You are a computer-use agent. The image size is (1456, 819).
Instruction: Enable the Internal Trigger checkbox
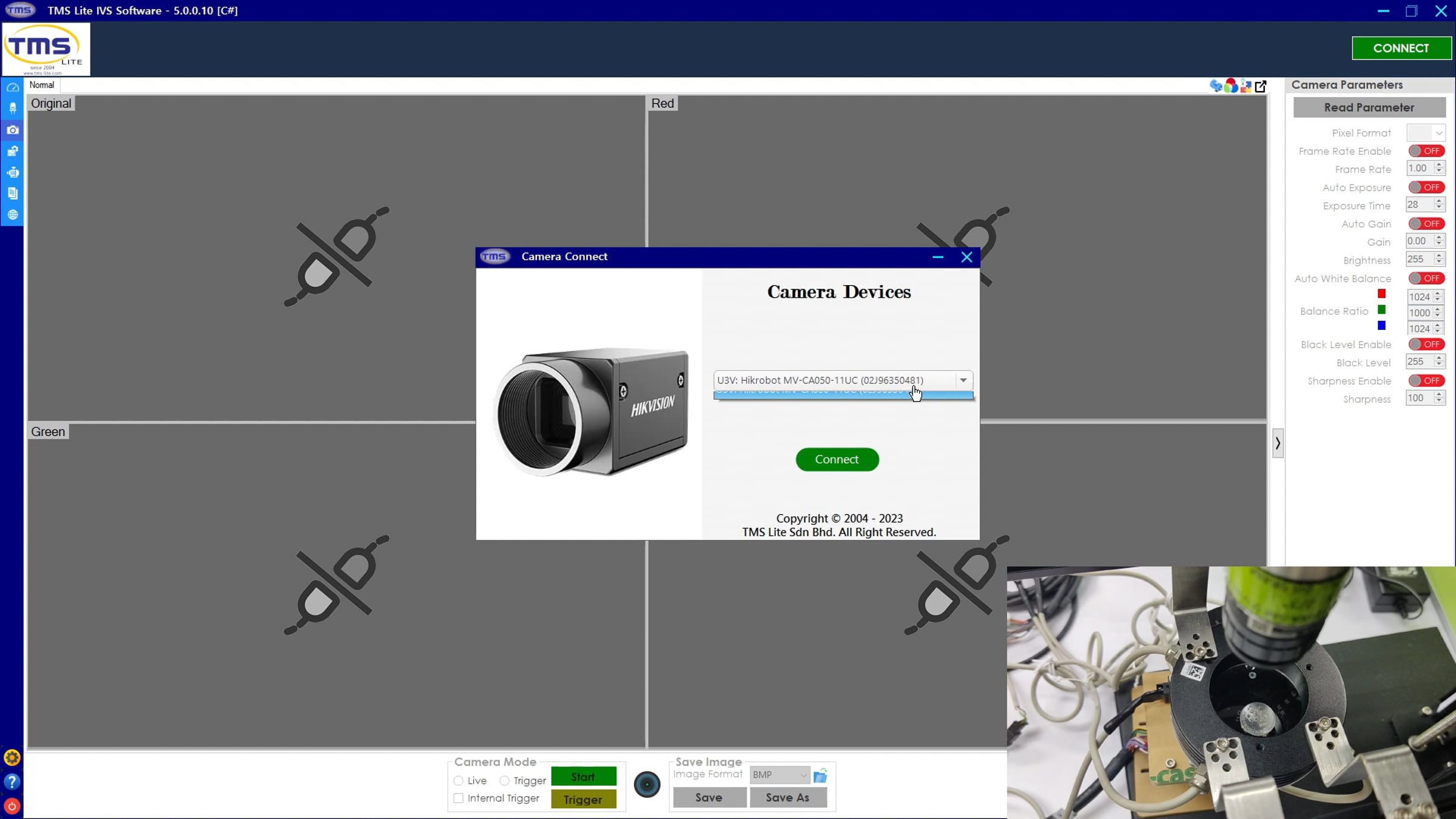(x=459, y=798)
